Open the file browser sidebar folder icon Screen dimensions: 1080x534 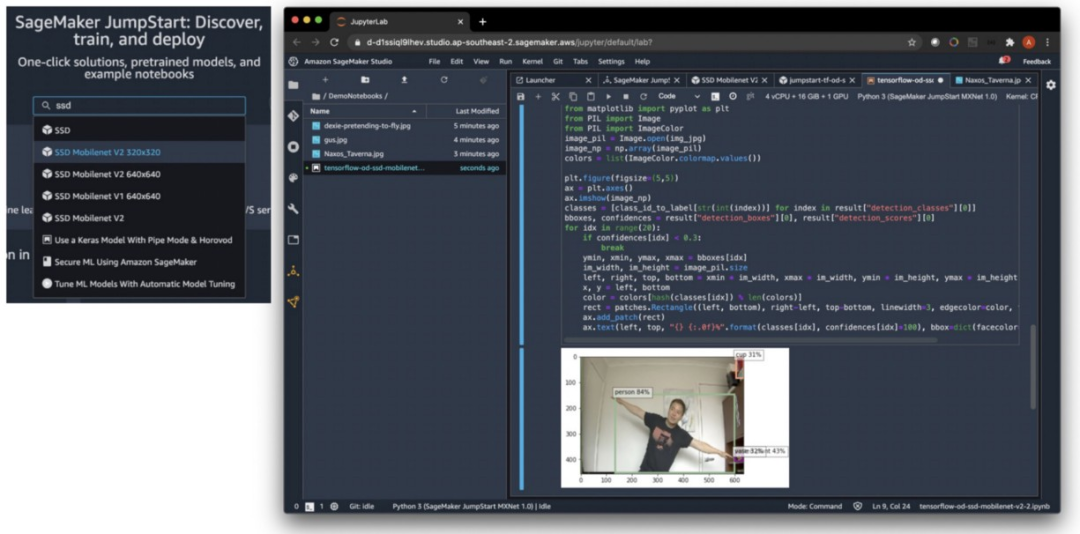[x=293, y=85]
